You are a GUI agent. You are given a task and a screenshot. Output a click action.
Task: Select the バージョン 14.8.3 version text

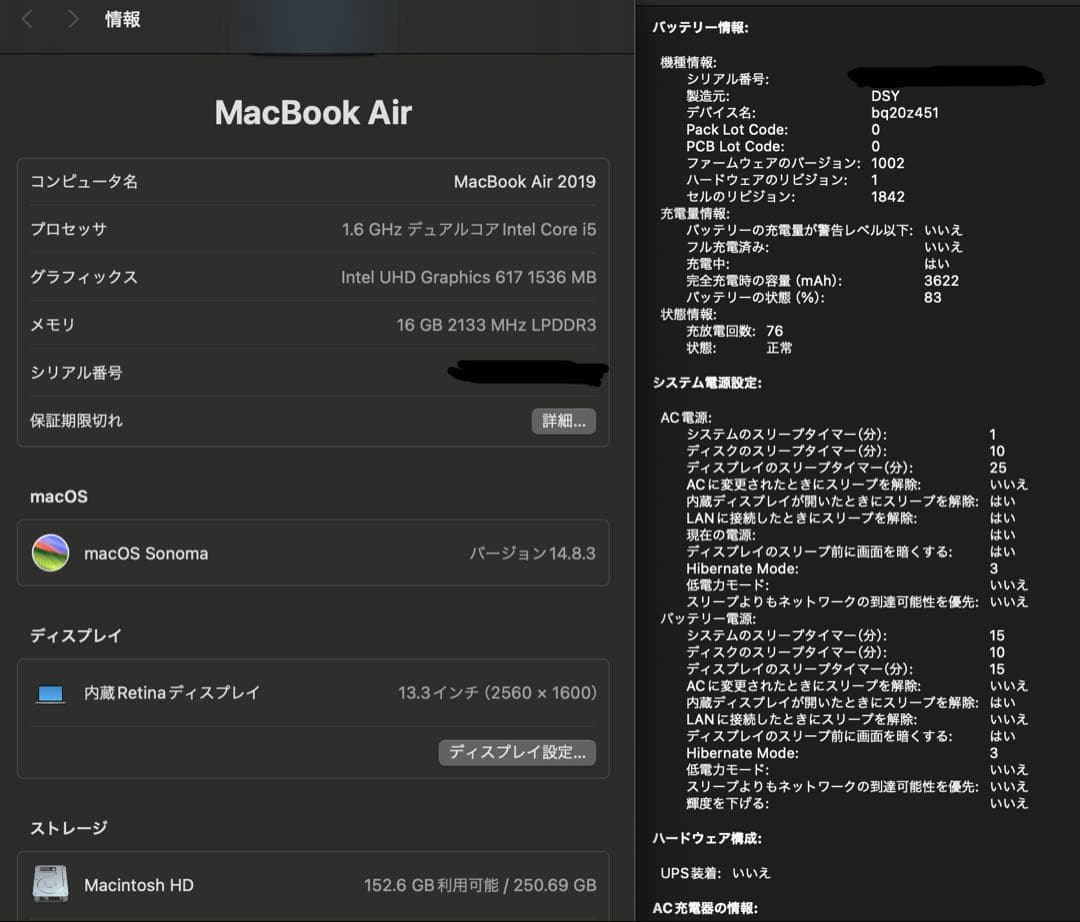coord(530,553)
